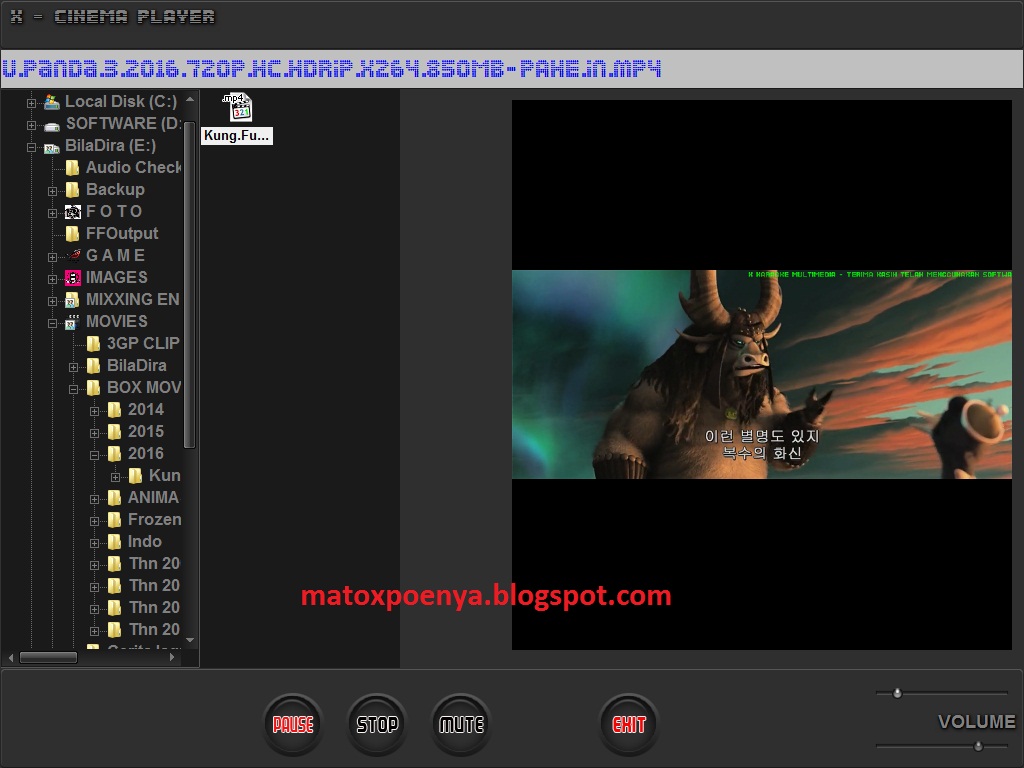Click the G A M E folder icon
This screenshot has height=768, width=1024.
point(73,255)
